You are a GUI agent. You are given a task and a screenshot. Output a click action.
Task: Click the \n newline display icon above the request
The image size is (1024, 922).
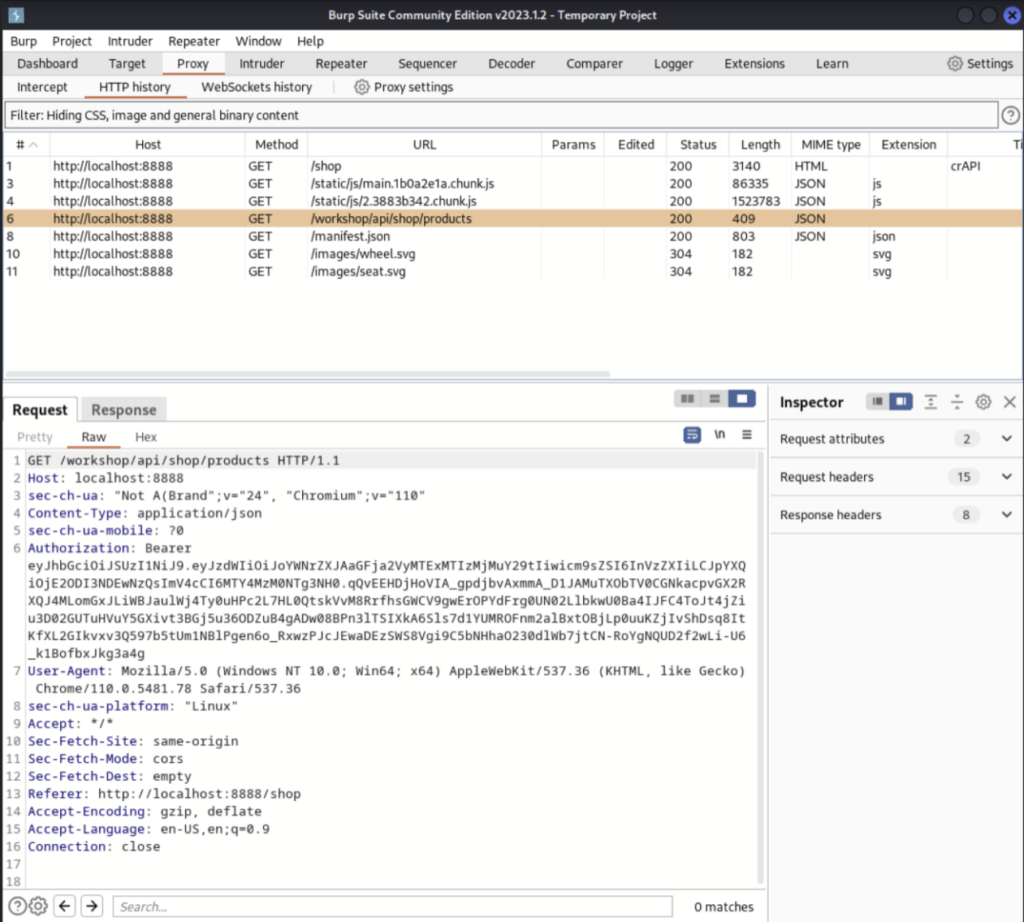(719, 436)
